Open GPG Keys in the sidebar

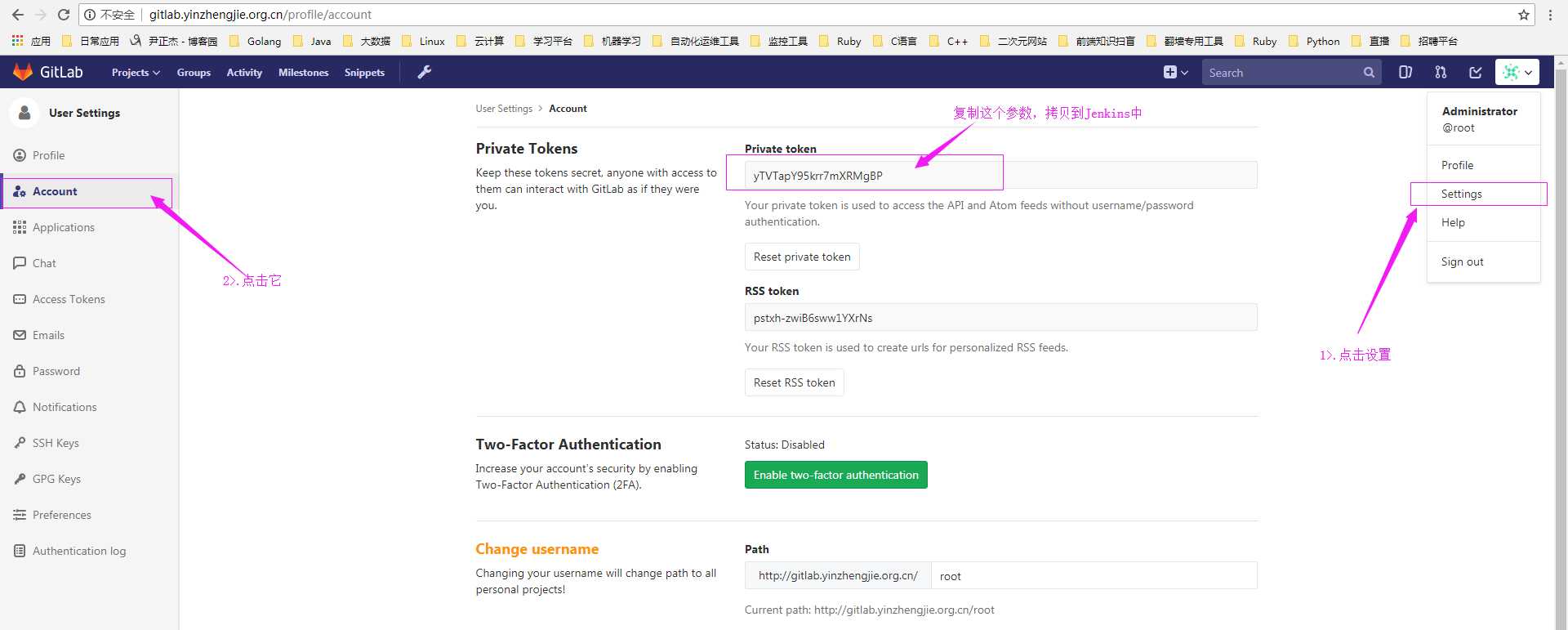pos(89,479)
